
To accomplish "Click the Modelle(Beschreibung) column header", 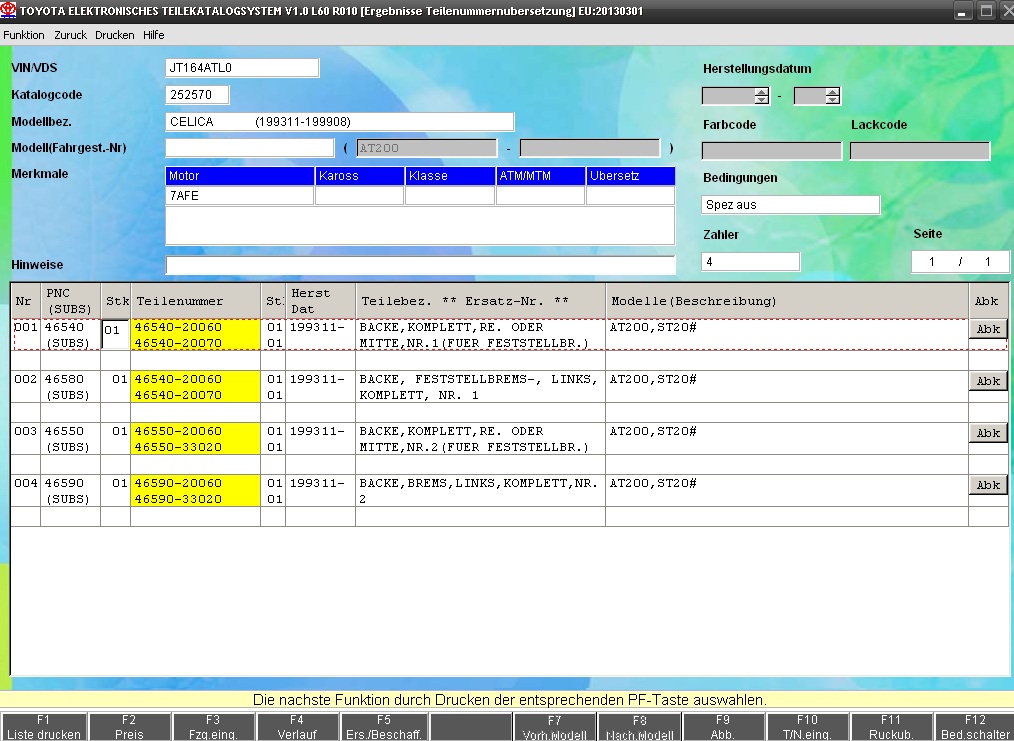I will [x=787, y=301].
